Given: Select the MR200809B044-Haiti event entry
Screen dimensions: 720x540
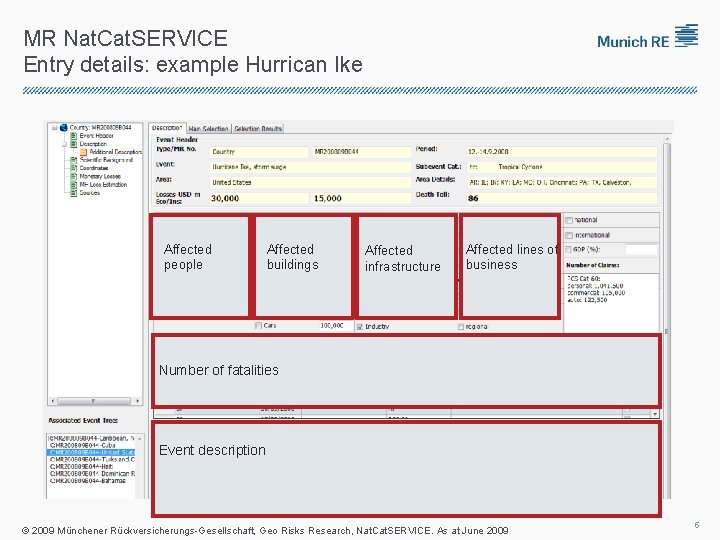Looking at the screenshot, I should click(x=91, y=467).
